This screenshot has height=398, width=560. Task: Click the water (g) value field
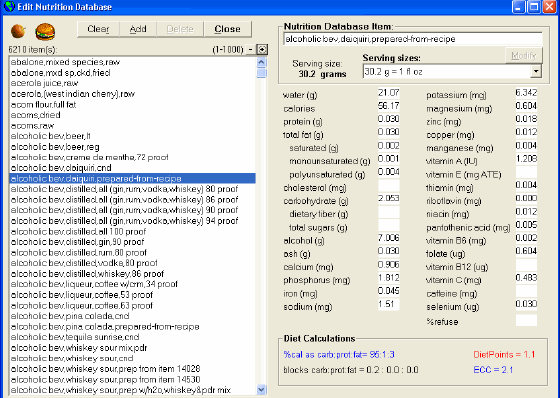pyautogui.click(x=389, y=93)
